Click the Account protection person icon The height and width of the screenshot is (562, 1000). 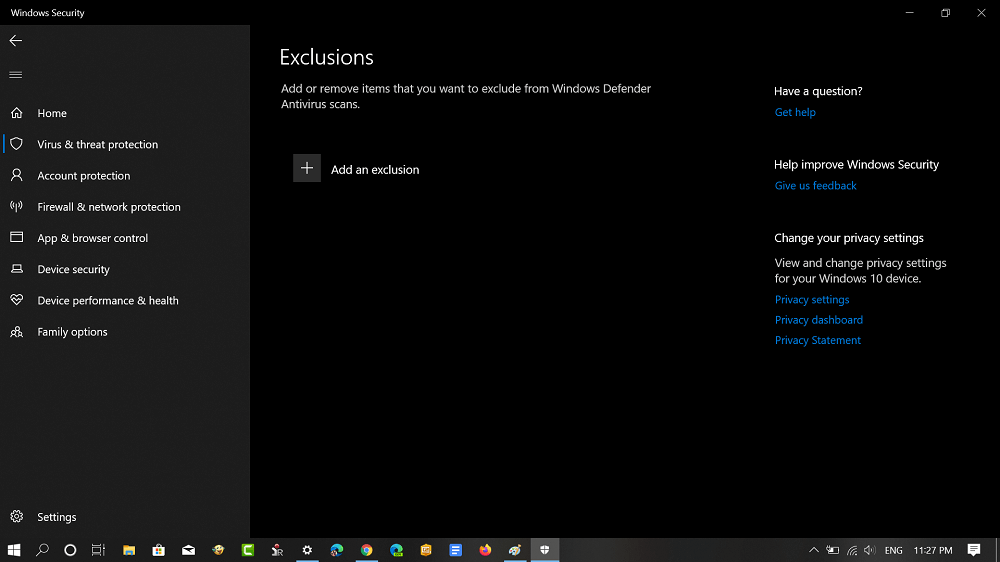(x=17, y=175)
